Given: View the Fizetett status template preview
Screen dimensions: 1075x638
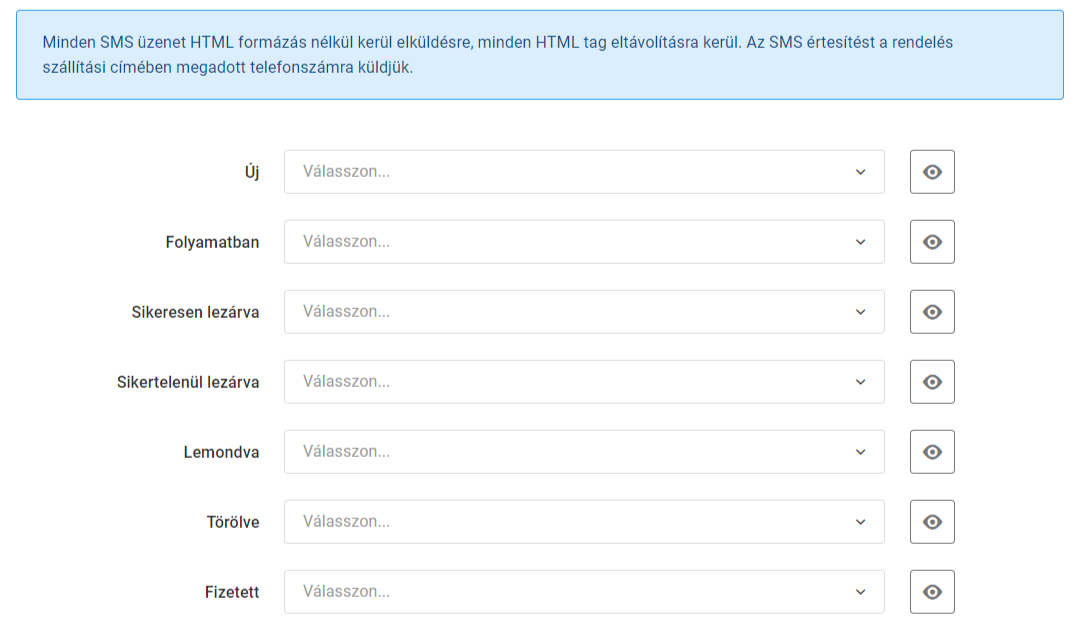Looking at the screenshot, I should pos(932,592).
